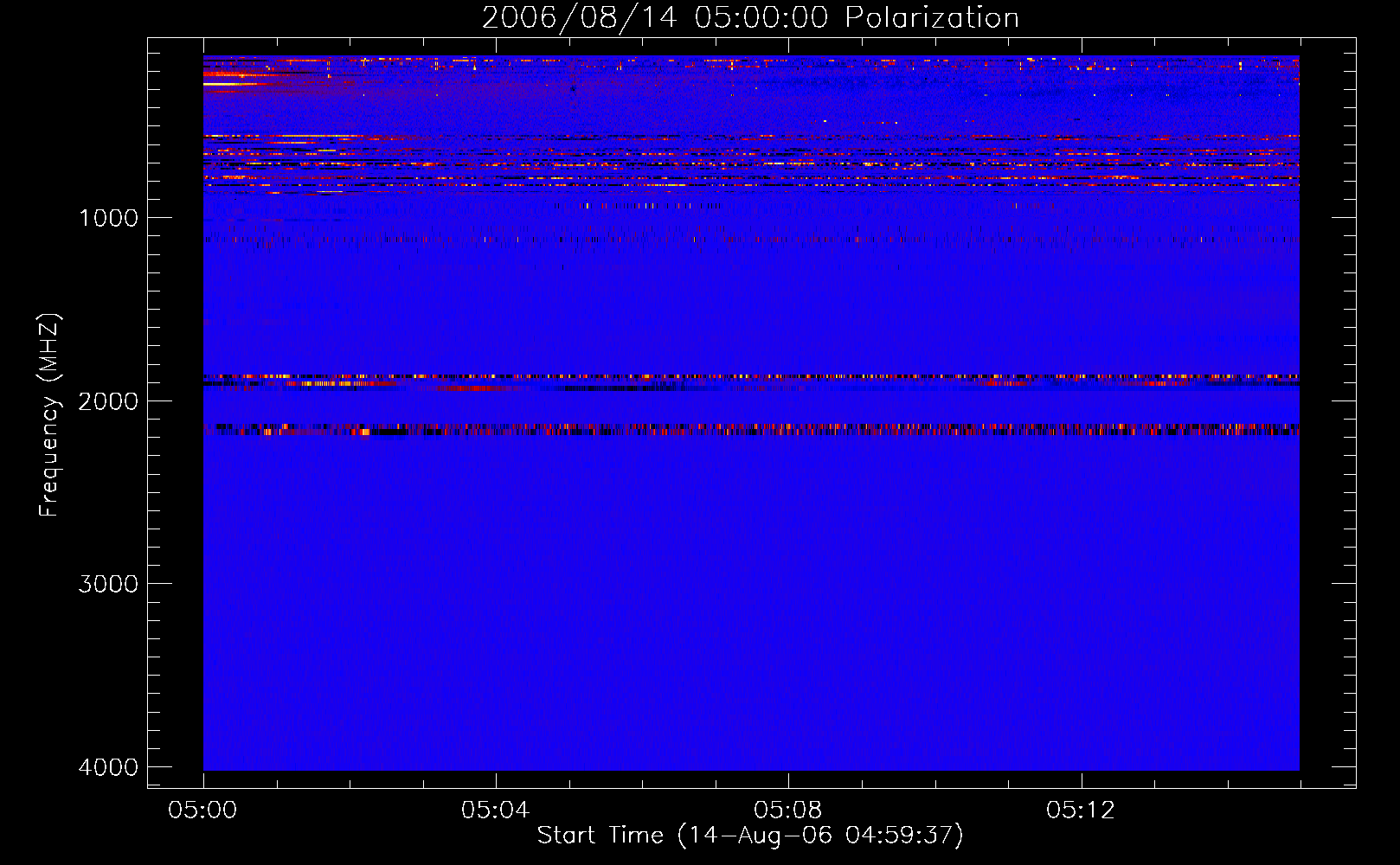Click the '1000' frequency tick label
Image resolution: width=1400 pixels, height=865 pixels.
click(x=108, y=217)
